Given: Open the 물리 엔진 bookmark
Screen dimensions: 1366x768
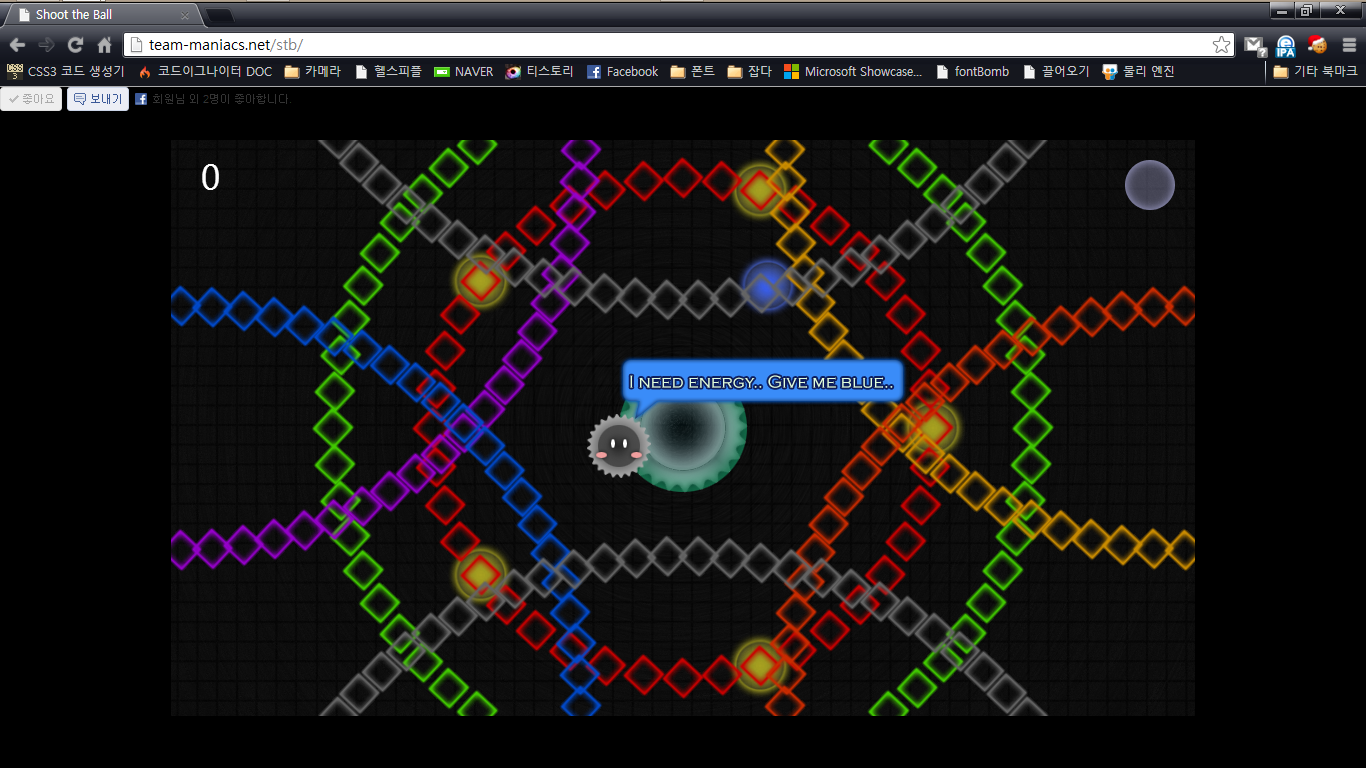Looking at the screenshot, I should (1138, 71).
